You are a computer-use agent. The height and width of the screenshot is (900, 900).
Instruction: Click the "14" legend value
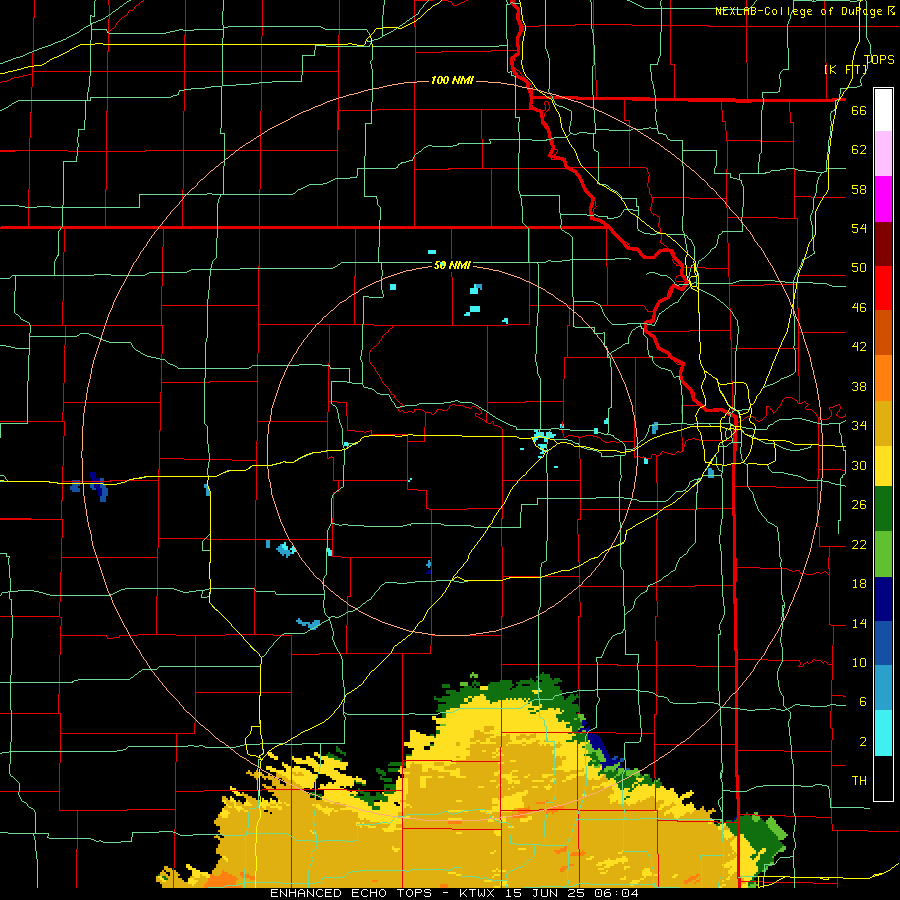tap(859, 623)
